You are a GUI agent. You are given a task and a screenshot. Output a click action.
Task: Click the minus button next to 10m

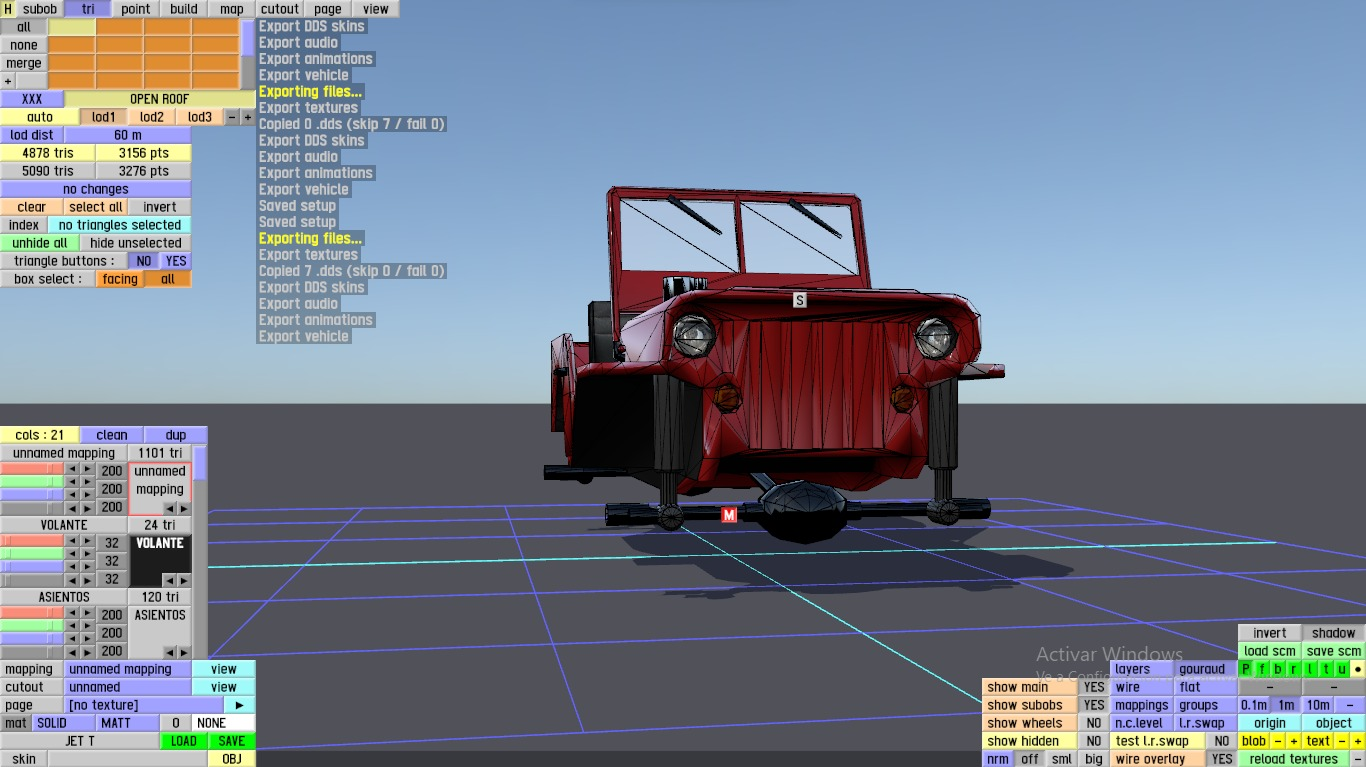click(x=1350, y=705)
